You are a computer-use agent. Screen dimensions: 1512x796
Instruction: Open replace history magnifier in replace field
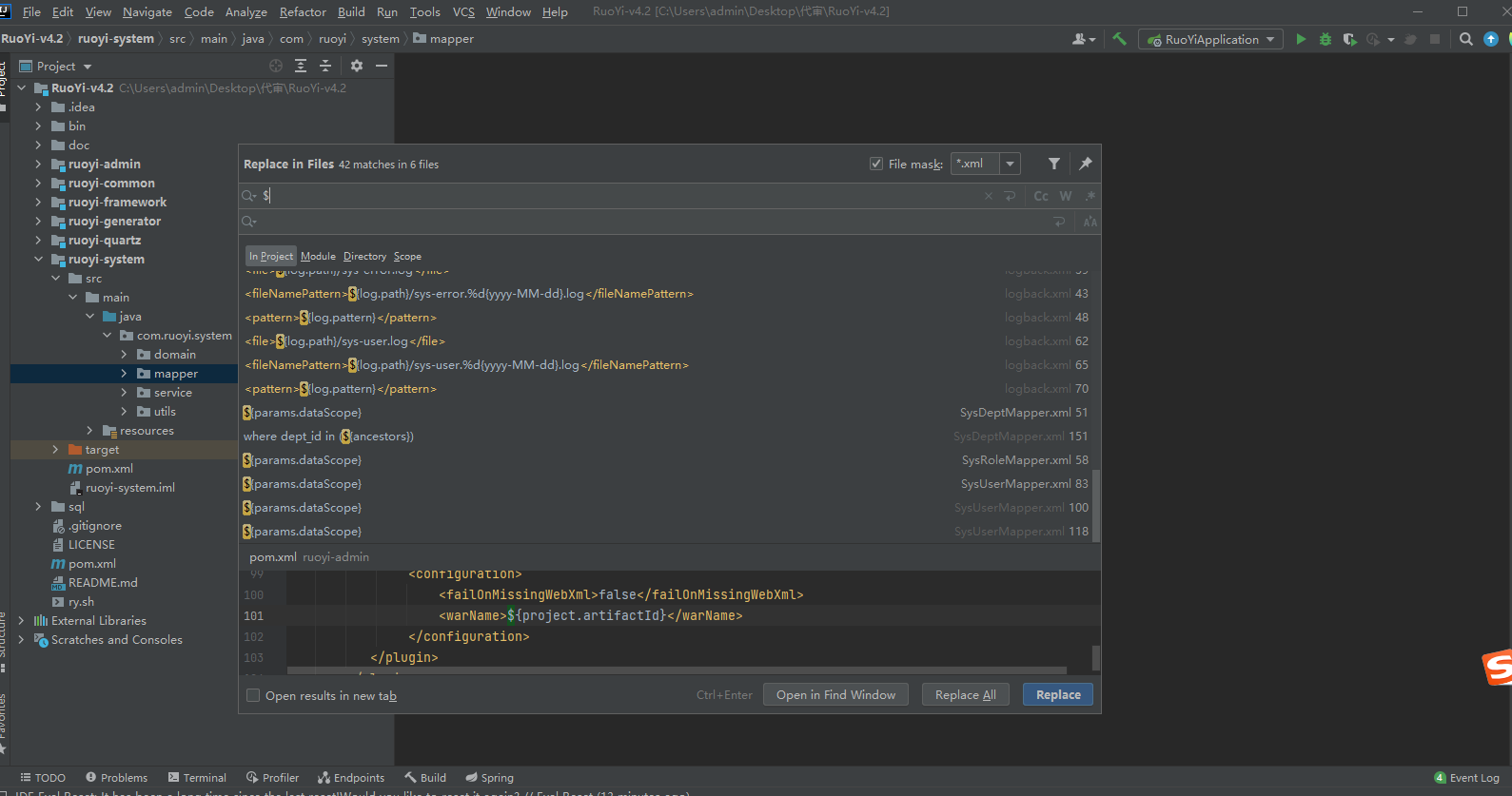249,222
